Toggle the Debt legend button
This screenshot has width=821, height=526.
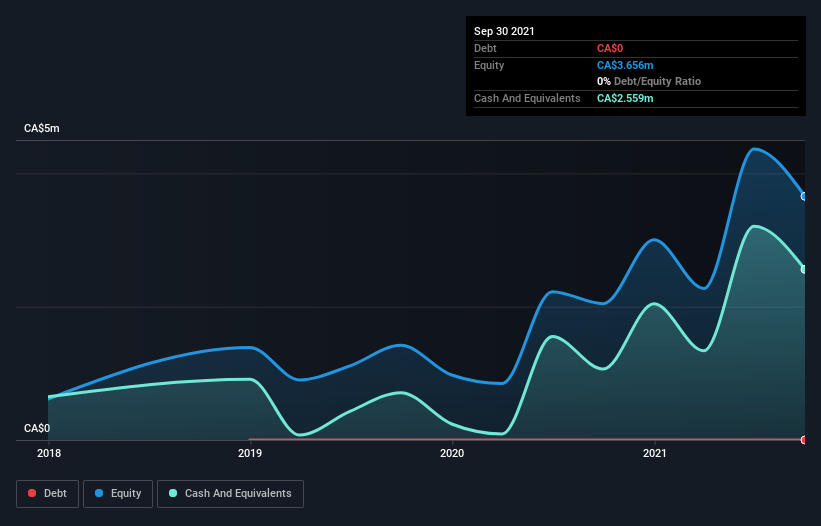(x=48, y=494)
